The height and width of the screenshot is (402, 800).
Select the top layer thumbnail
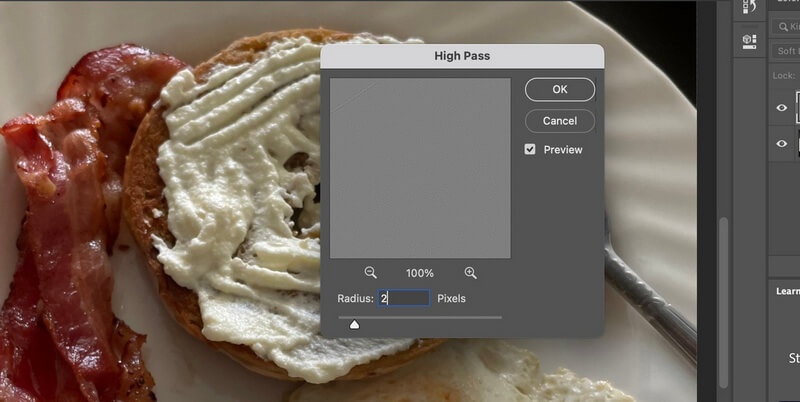coord(797,105)
